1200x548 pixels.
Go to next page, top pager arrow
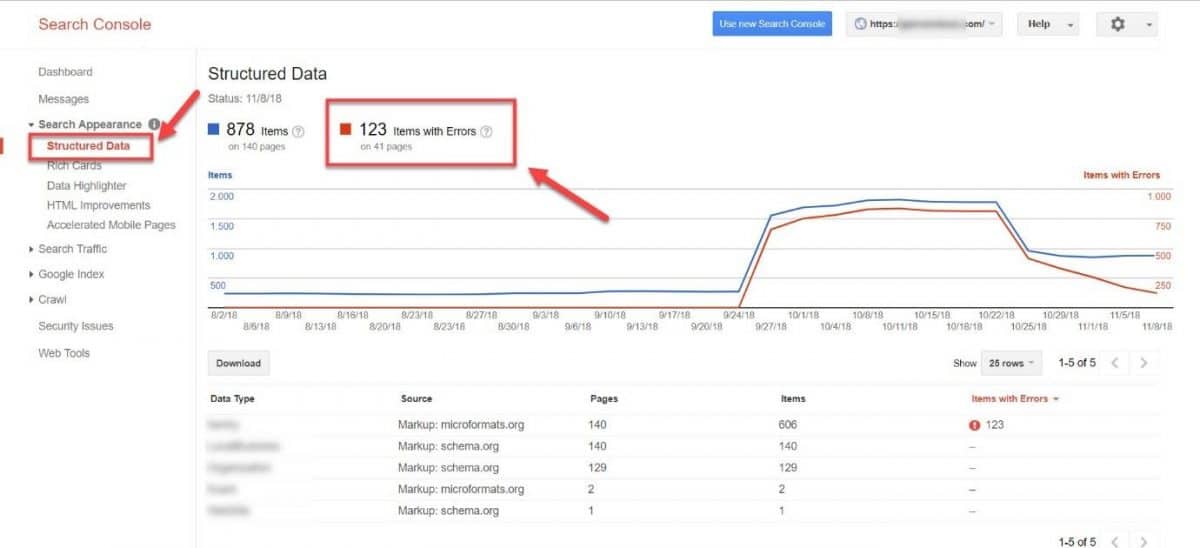click(1143, 363)
